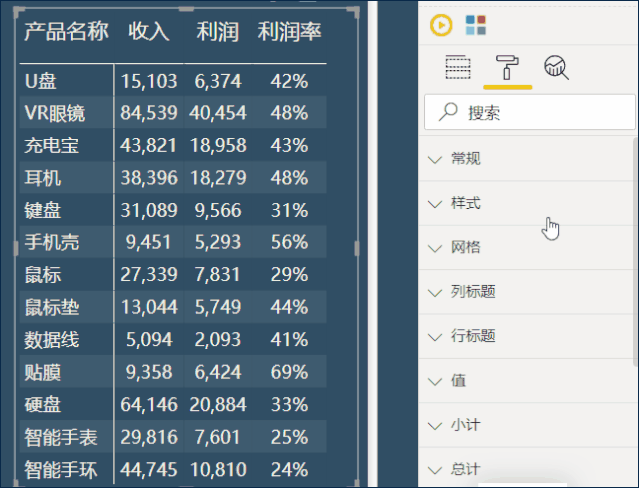Click the profit value 20,884

pos(218,404)
